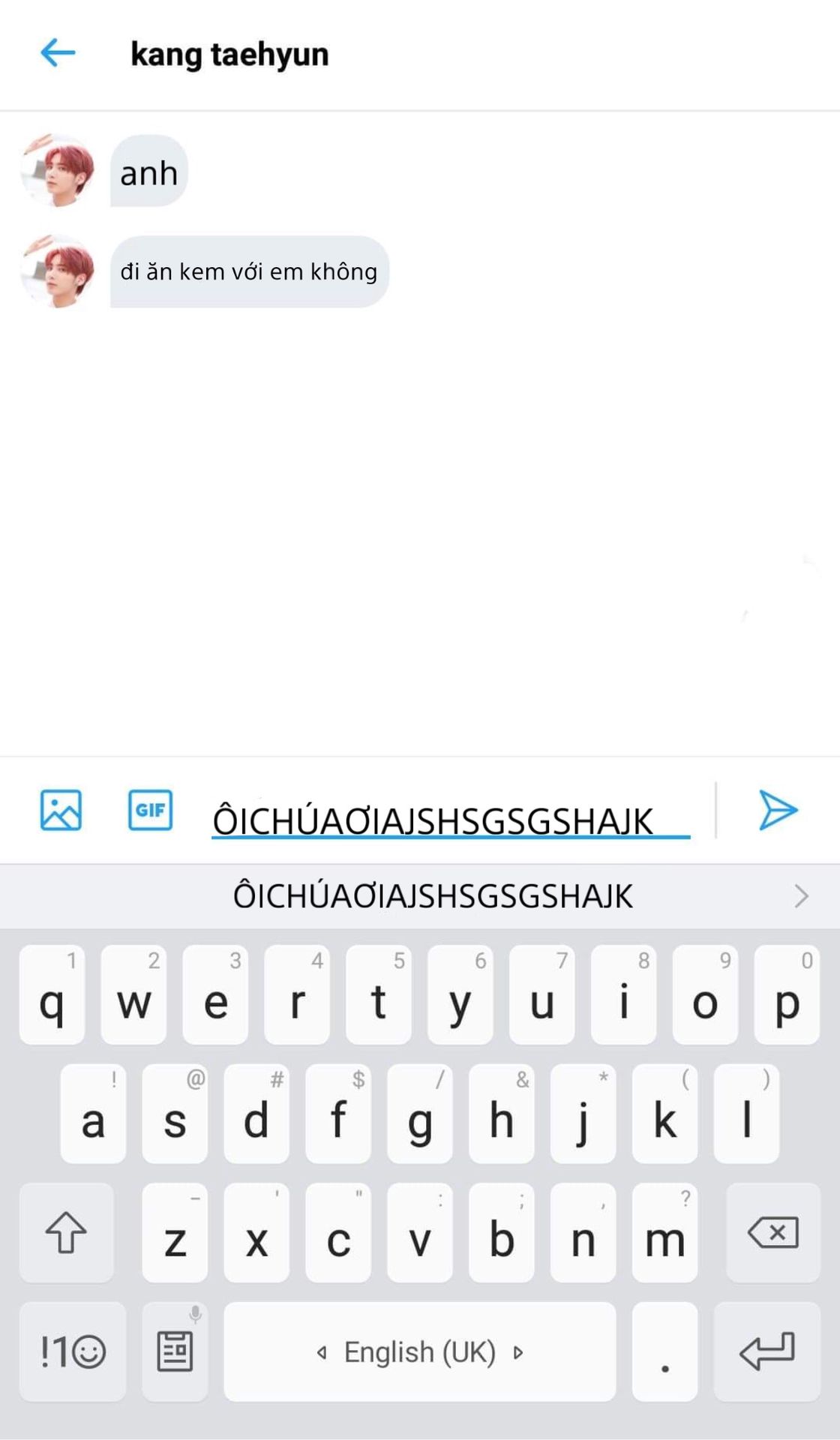The width and height of the screenshot is (840, 1440).
Task: Tap the English (UK) space bar
Action: (x=420, y=1351)
